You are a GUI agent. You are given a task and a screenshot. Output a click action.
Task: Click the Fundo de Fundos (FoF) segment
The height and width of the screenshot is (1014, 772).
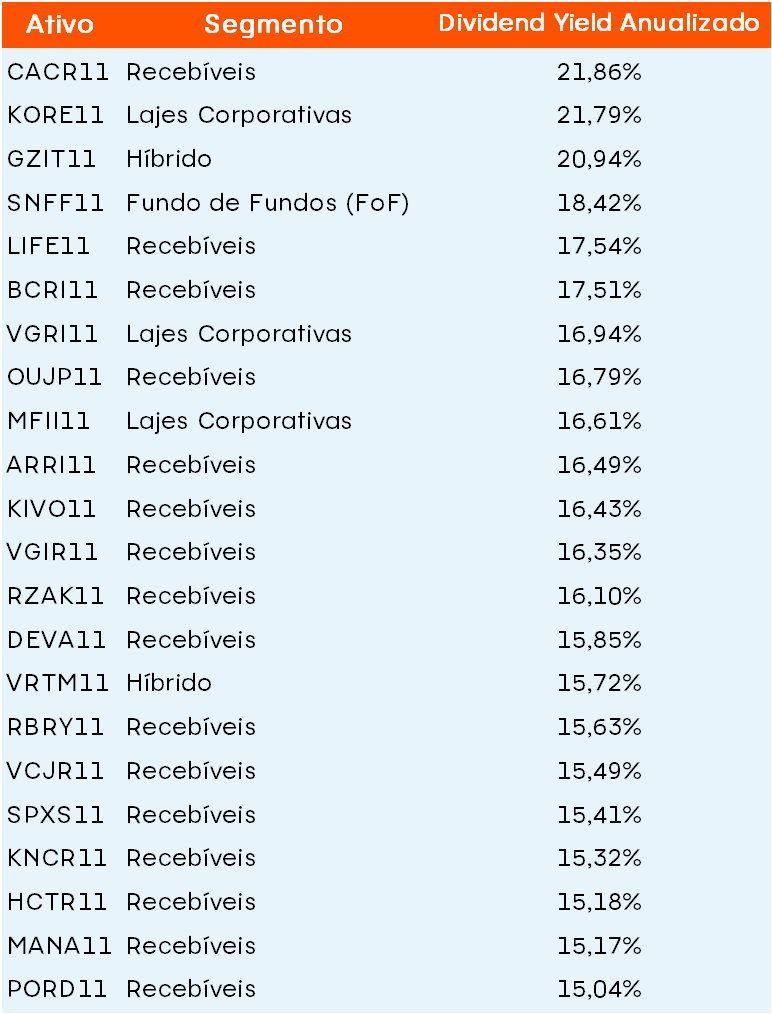(x=268, y=203)
